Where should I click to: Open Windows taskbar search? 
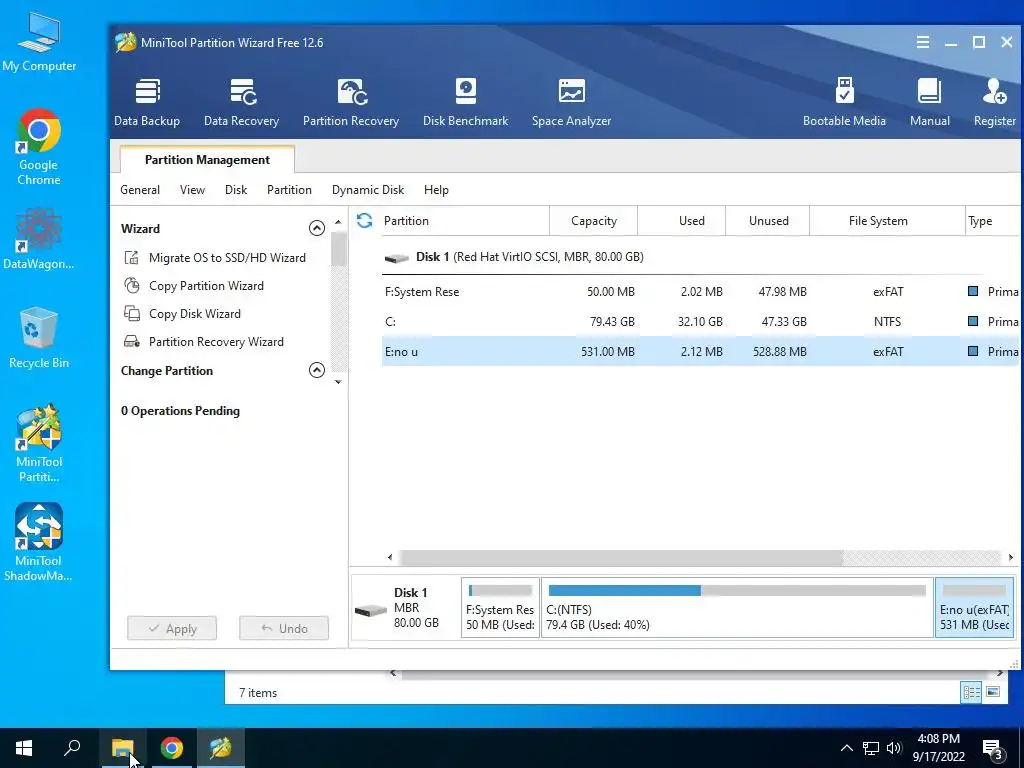[72, 748]
